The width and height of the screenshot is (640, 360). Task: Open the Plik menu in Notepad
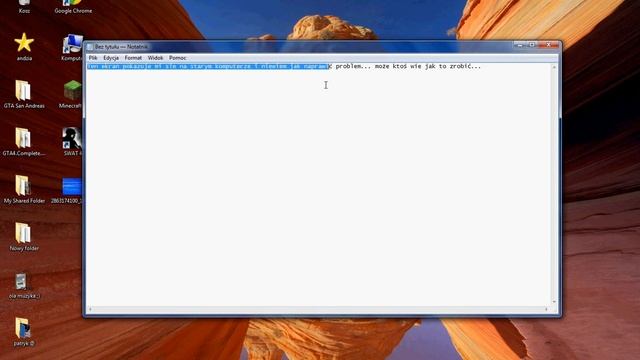point(93,58)
